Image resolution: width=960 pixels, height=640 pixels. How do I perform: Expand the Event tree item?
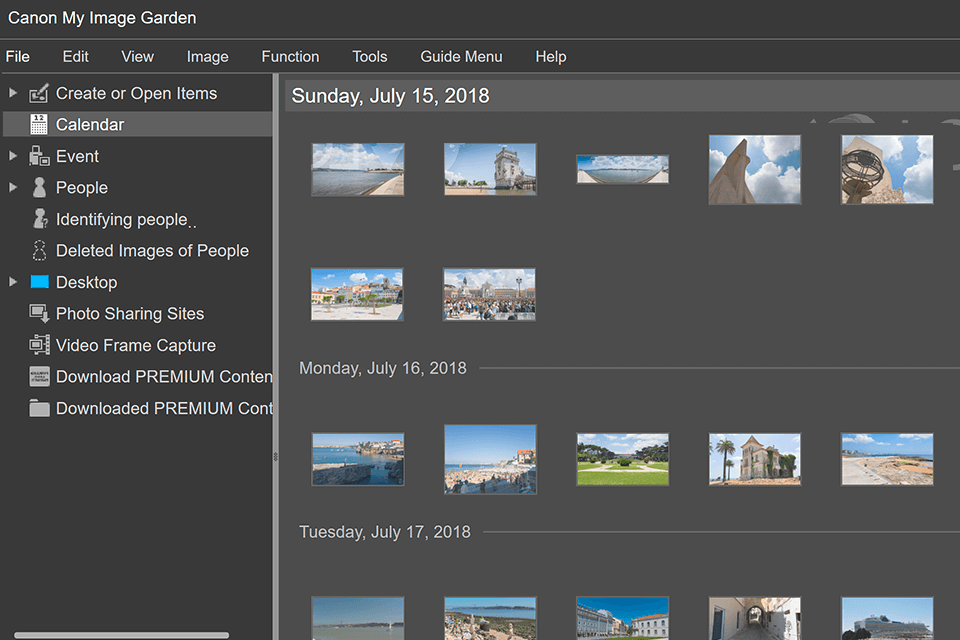pyautogui.click(x=13, y=156)
